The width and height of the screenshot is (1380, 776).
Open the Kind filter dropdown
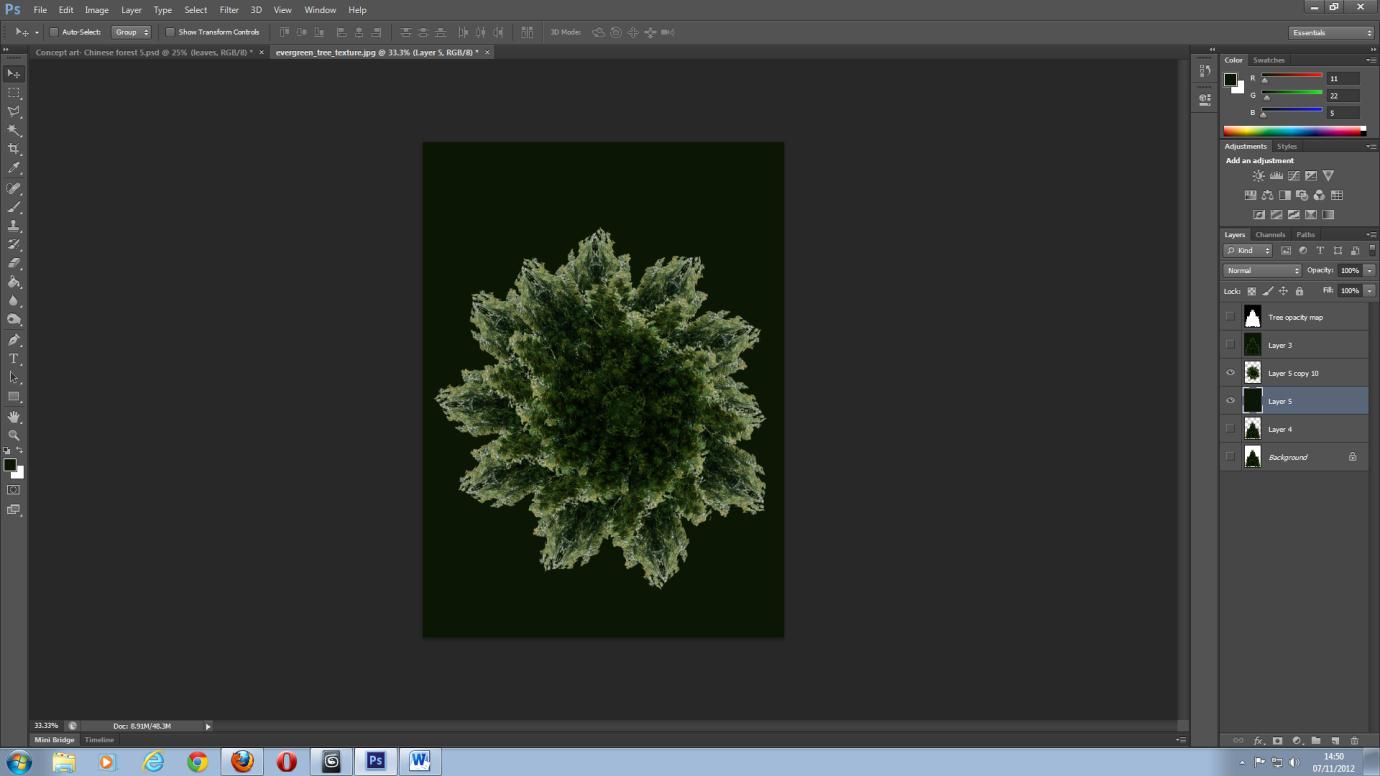1247,250
